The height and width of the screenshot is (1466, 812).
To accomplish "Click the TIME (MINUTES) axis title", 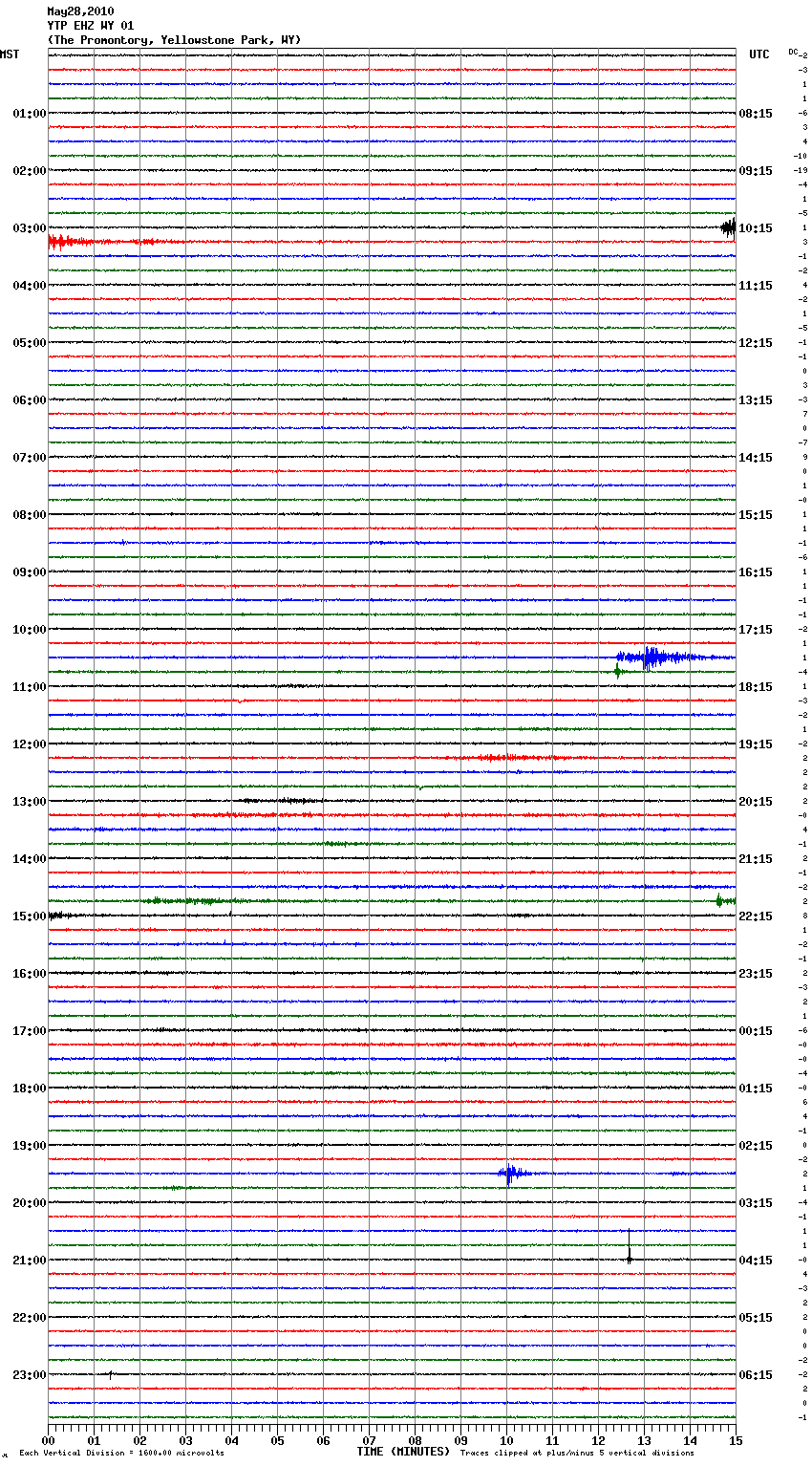I will (403, 1452).
